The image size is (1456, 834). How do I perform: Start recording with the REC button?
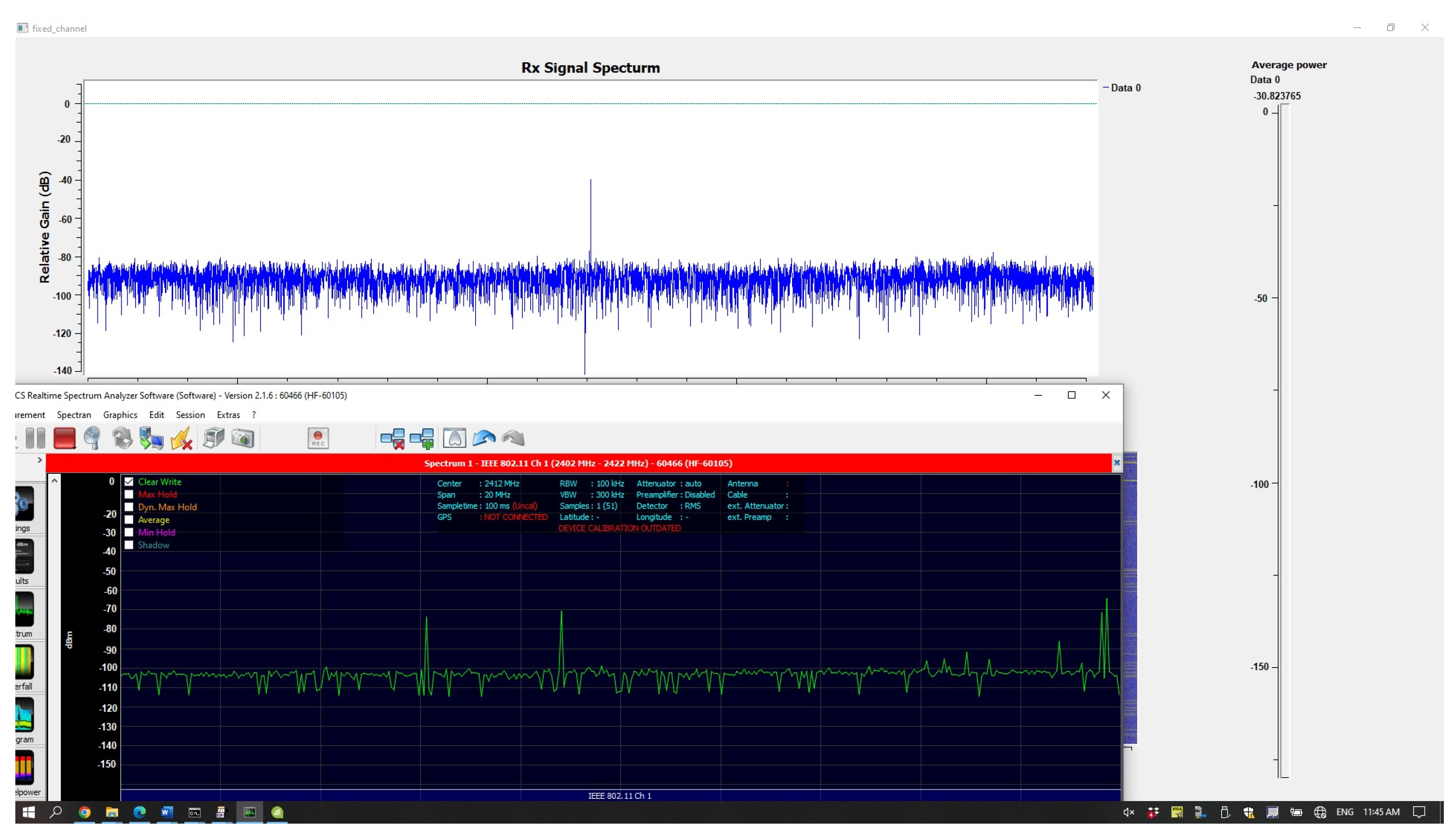[x=318, y=439]
